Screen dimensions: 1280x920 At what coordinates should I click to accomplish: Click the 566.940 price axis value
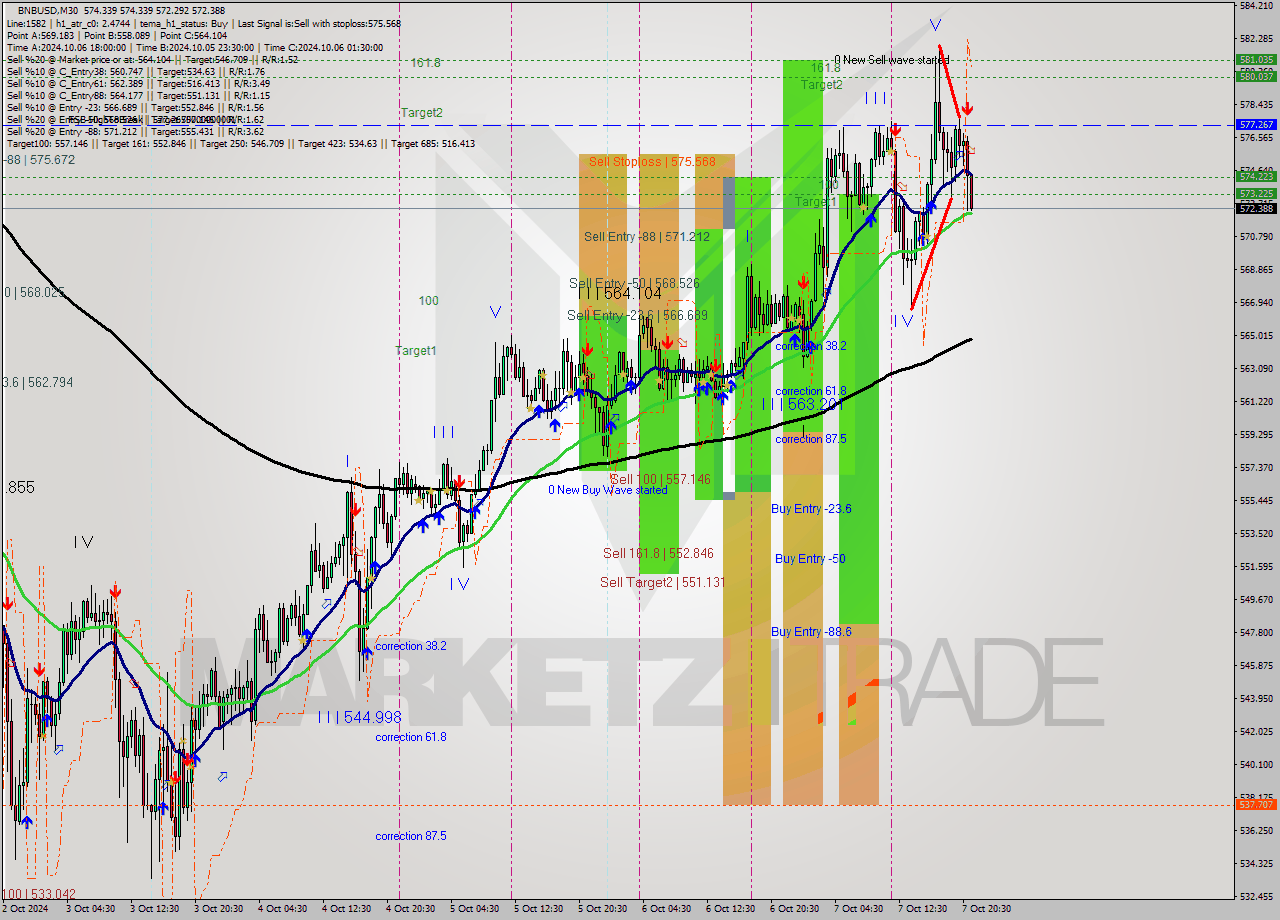click(x=1256, y=303)
